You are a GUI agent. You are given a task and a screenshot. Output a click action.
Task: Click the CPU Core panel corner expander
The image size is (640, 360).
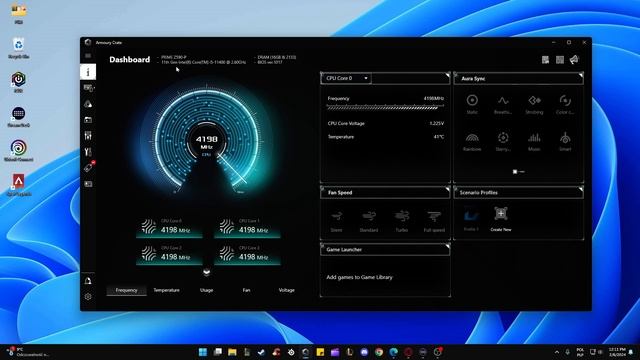447,76
